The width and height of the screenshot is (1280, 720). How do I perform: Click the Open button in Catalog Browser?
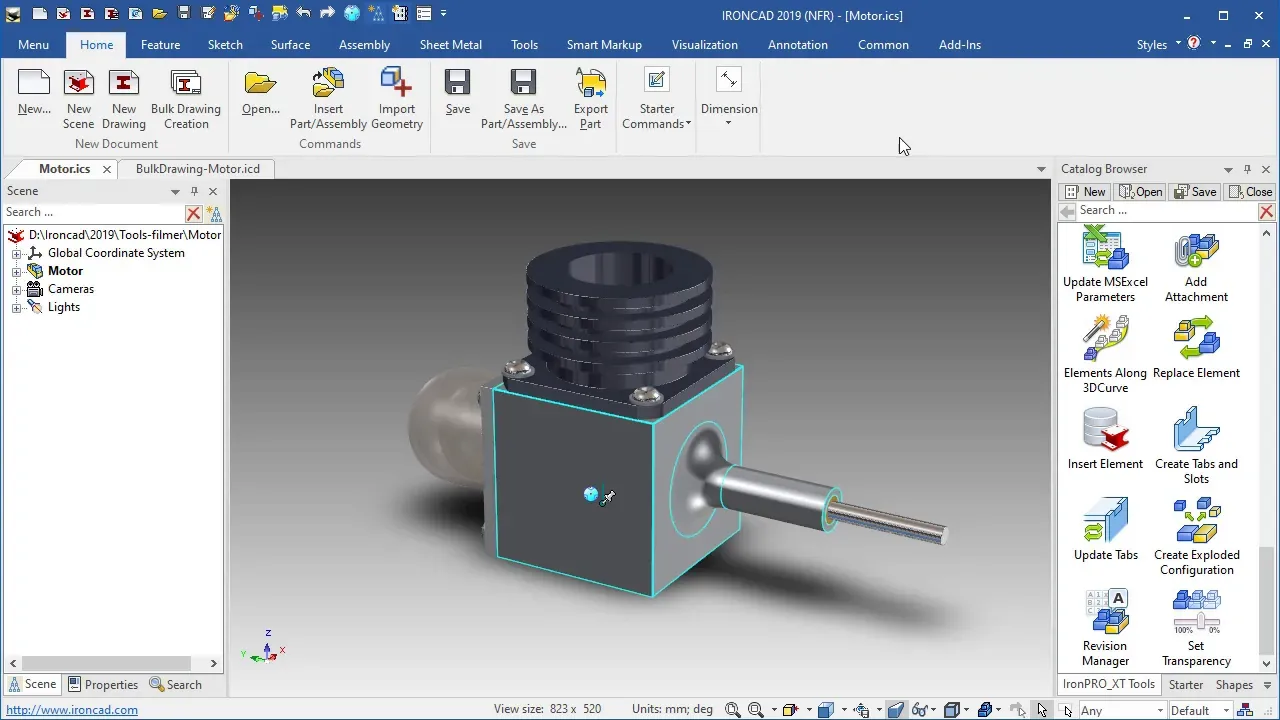click(x=1141, y=192)
